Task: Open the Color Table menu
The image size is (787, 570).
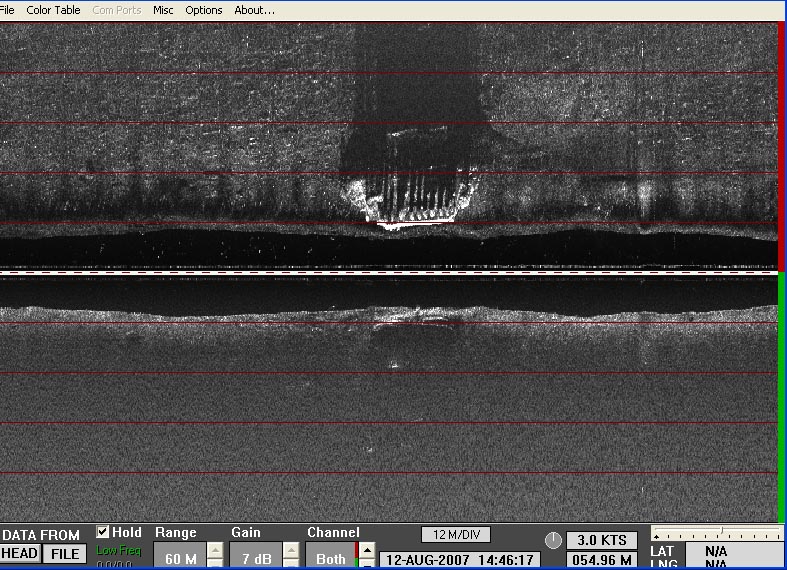Action: [x=53, y=10]
